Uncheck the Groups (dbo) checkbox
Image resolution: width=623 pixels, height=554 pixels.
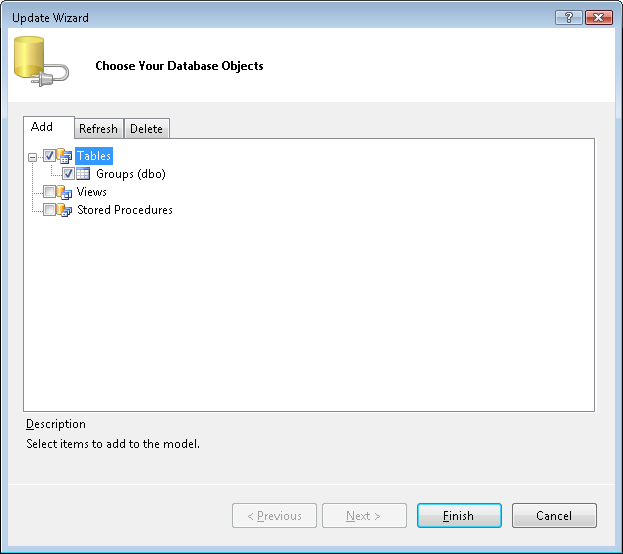point(68,174)
